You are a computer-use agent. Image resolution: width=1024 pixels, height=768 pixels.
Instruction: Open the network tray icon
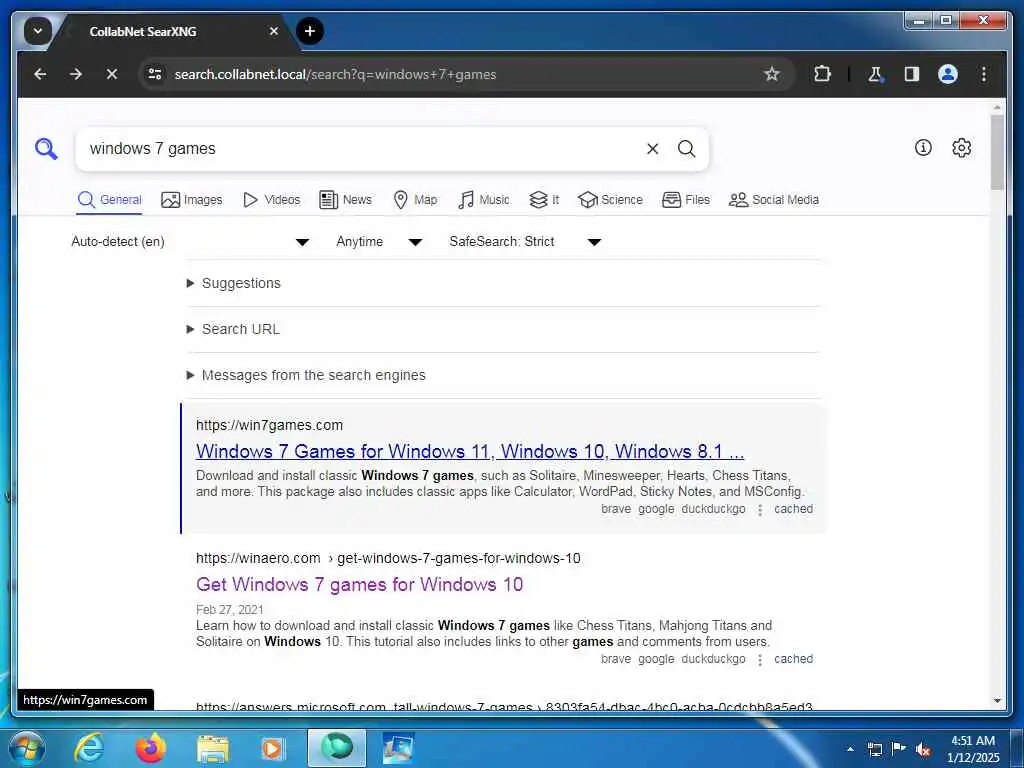(x=874, y=749)
